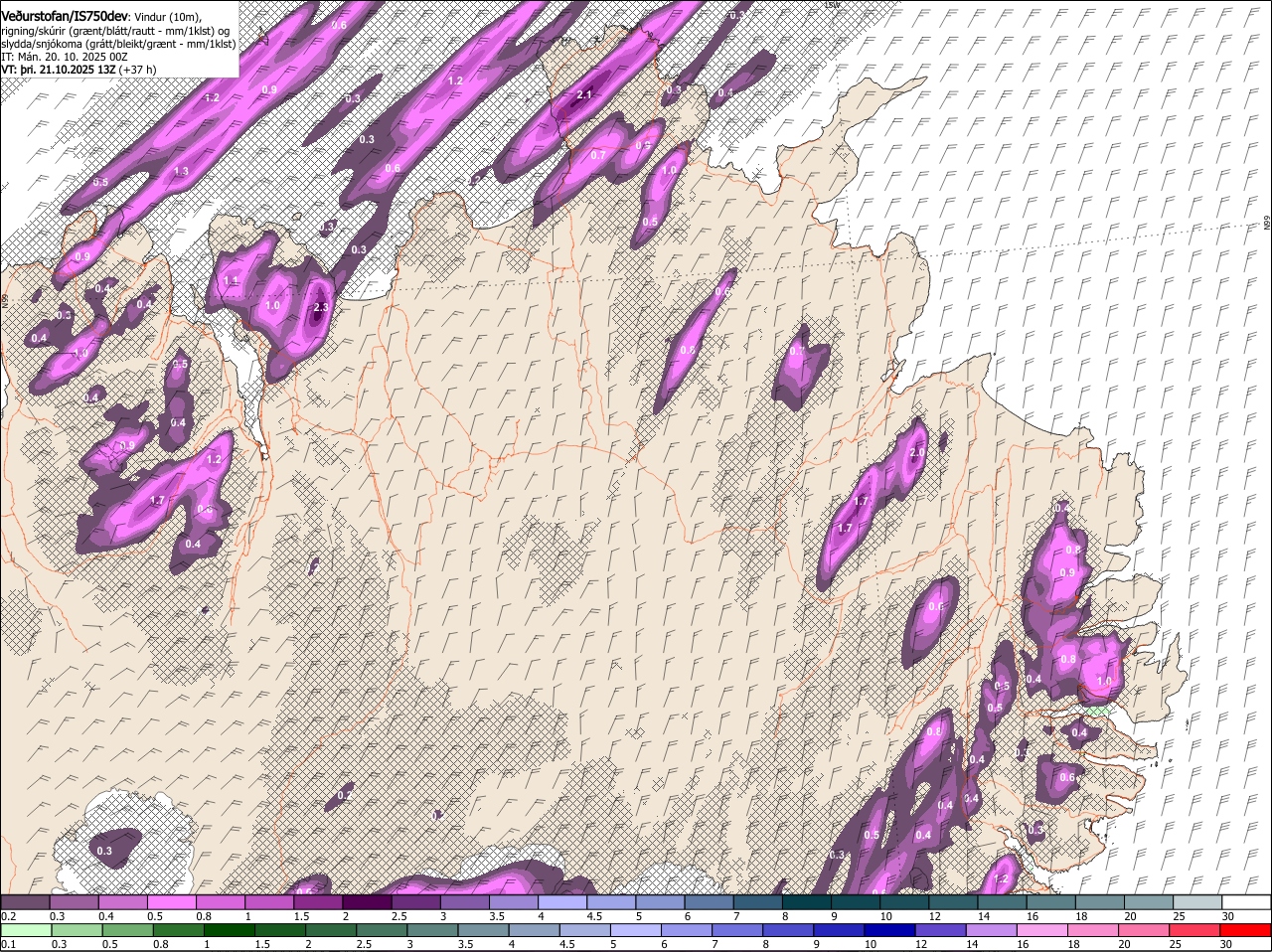Viewport: 1272px width, 952px height.
Task: Click the '0.1' tick label on the lower scale
Action: point(8,944)
